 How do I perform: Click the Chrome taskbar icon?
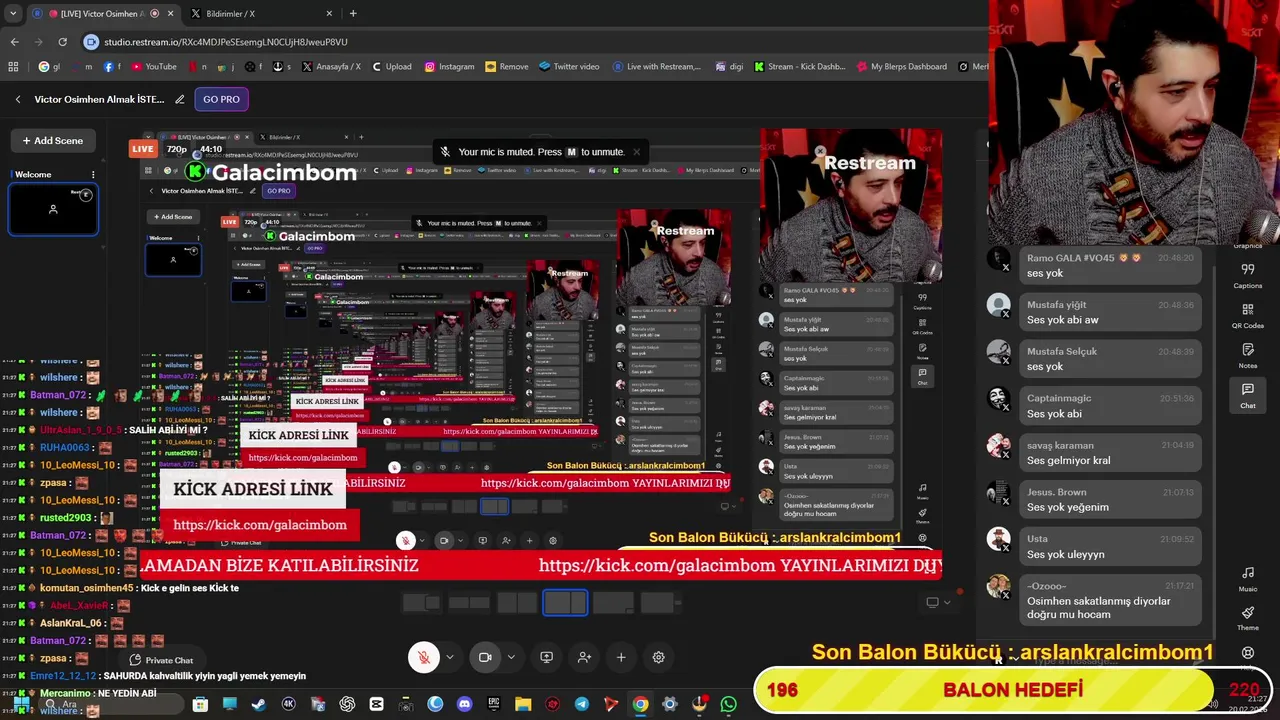pos(640,704)
